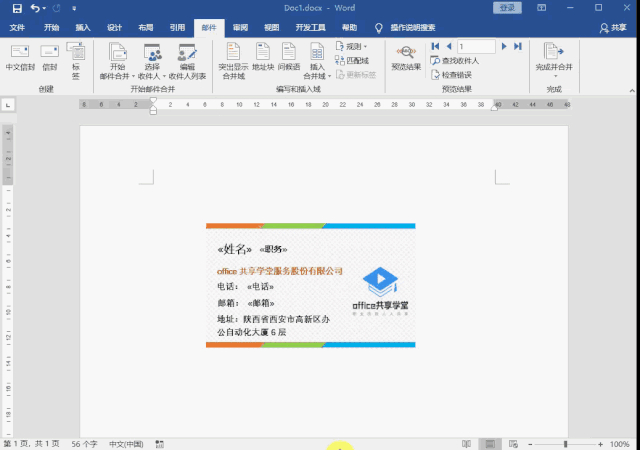This screenshot has height=450, width=640.
Task: Open 编辑收件人列表
Action: [x=187, y=61]
